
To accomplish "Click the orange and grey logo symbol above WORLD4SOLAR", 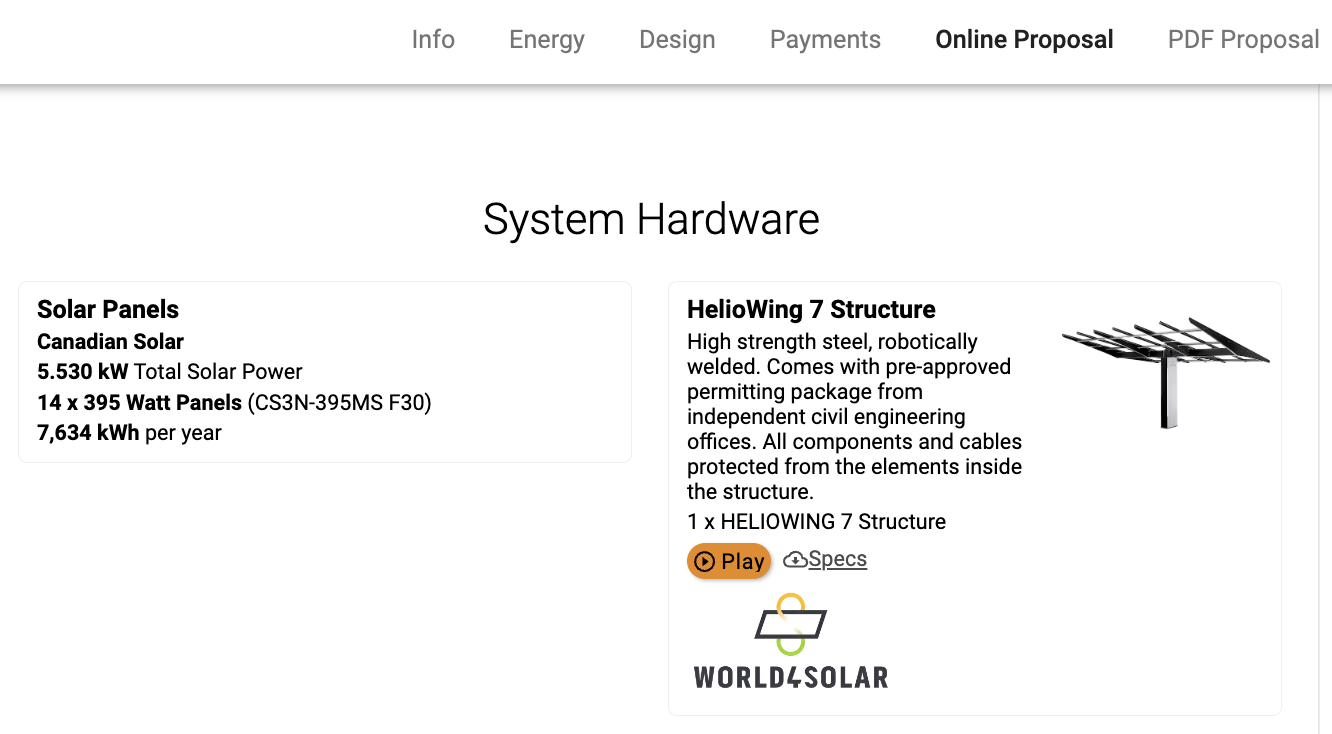I will click(790, 622).
